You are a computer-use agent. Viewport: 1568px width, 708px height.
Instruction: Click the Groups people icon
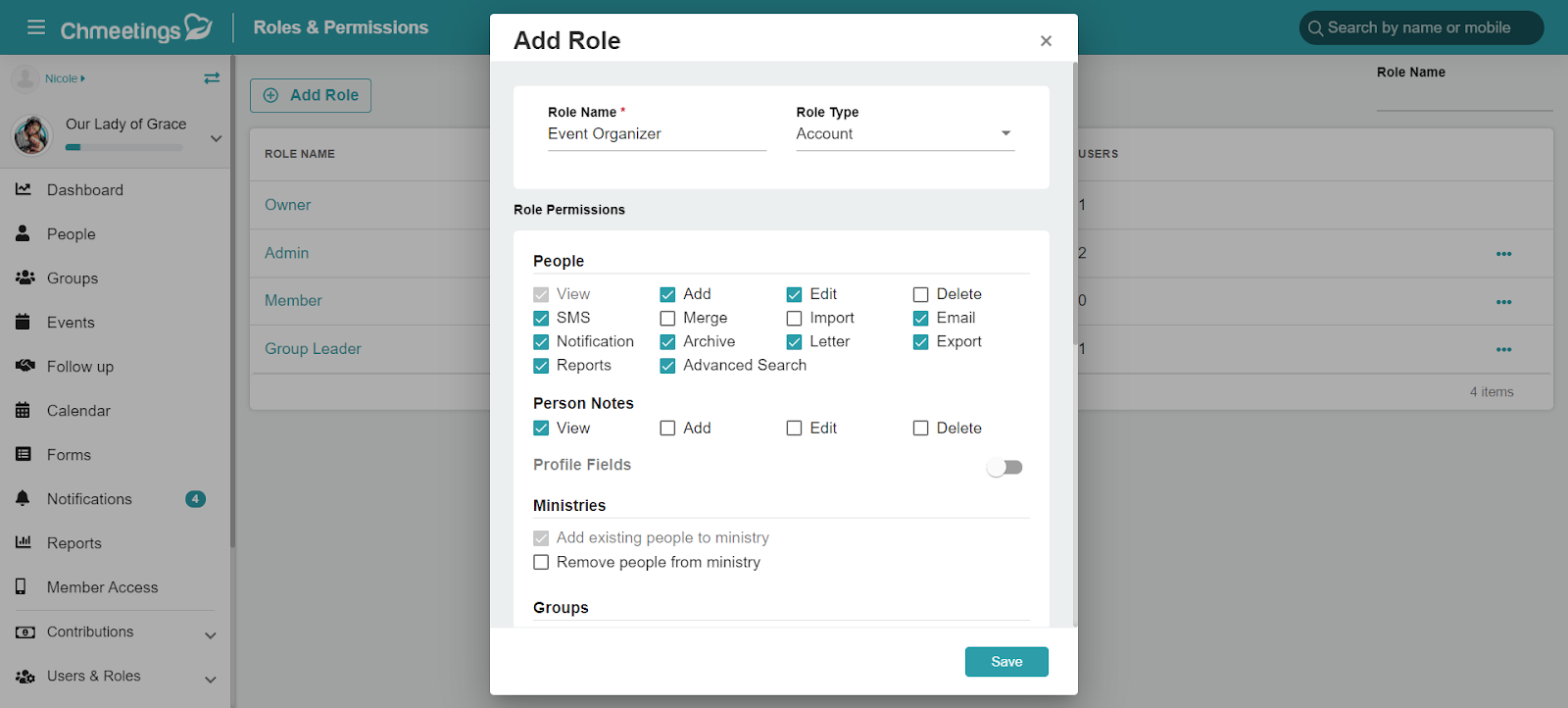coord(24,278)
